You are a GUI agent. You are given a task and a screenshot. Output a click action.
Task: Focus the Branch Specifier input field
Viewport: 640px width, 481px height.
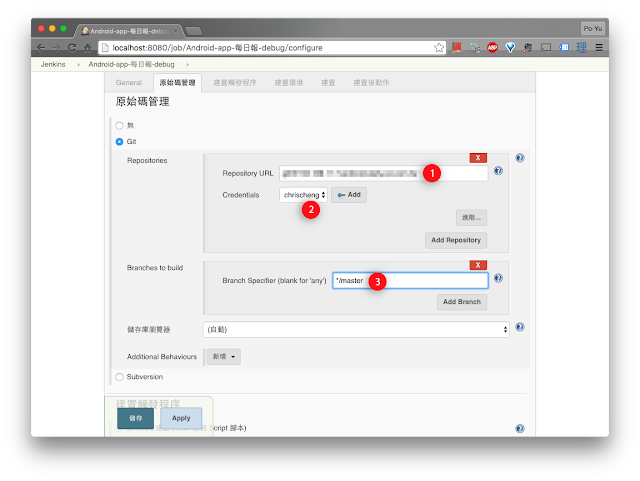tap(410, 281)
